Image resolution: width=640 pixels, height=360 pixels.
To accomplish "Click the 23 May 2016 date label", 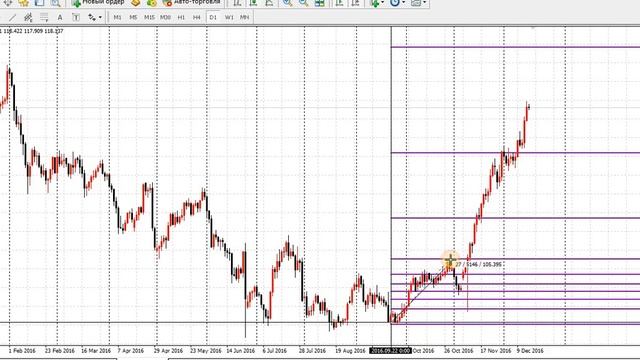I will click(205, 351).
